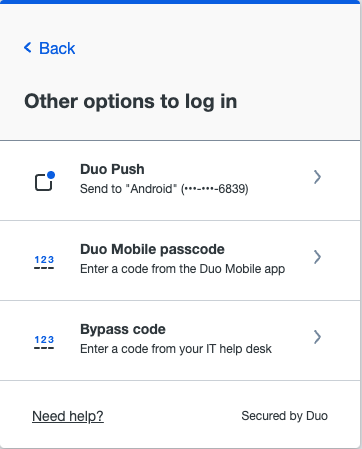Click the Secured by Duo footer text
This screenshot has width=362, height=449.
pos(284,416)
